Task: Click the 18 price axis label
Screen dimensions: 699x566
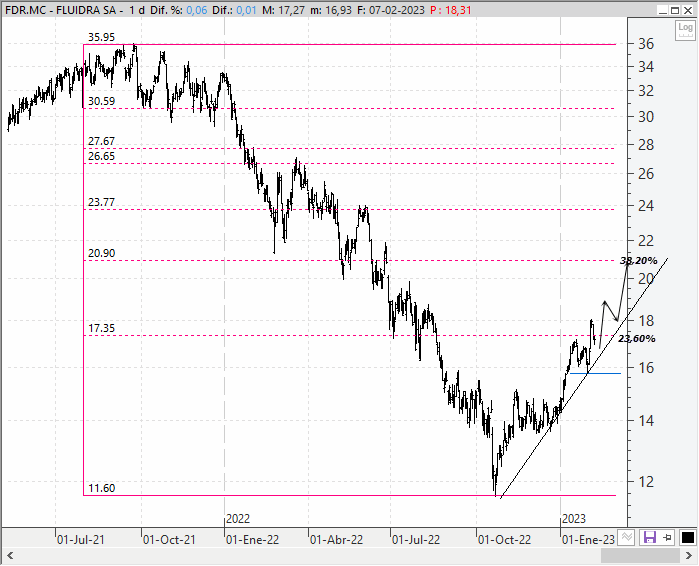Action: [x=646, y=320]
